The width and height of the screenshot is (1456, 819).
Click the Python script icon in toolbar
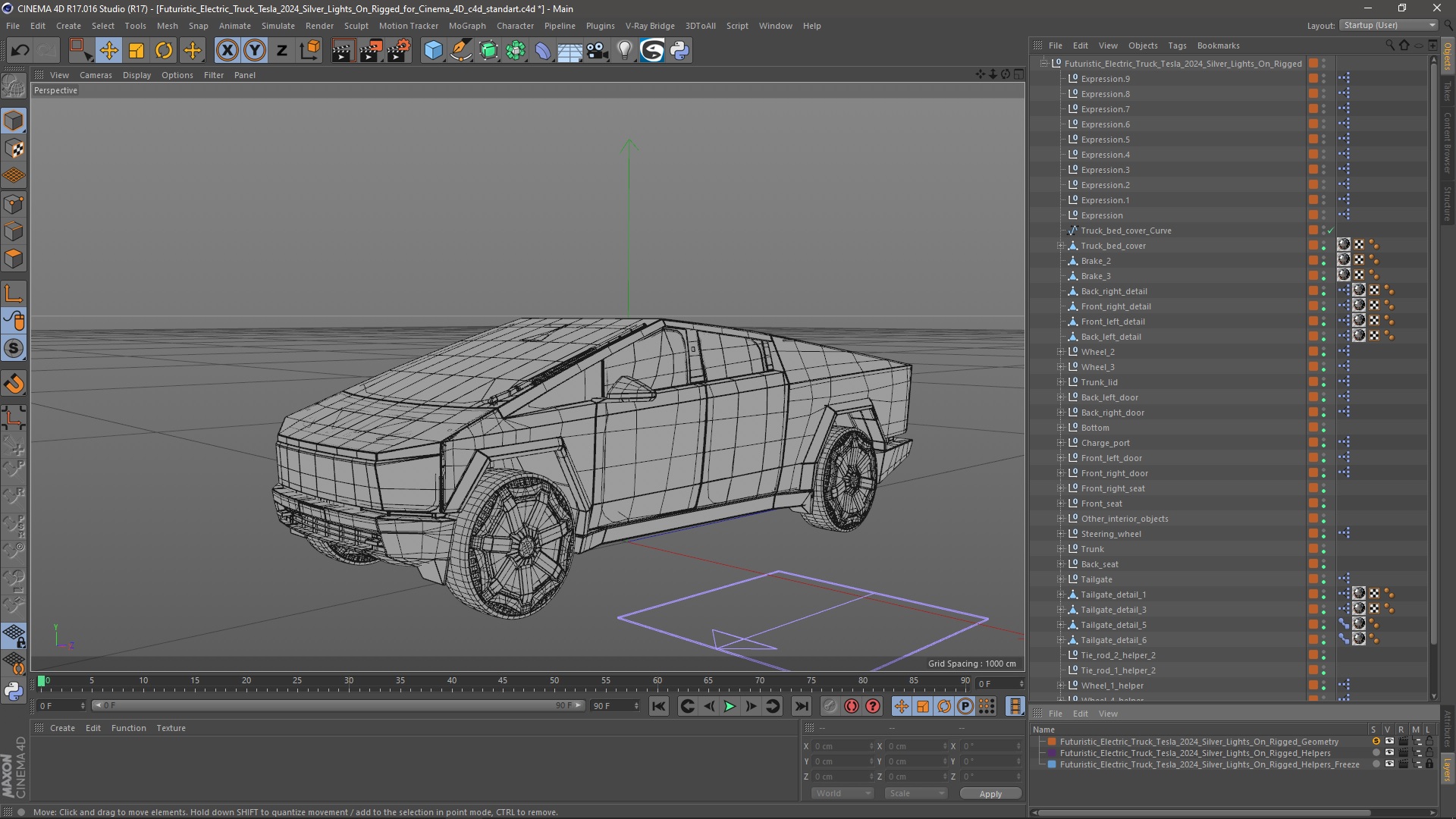coord(679,51)
